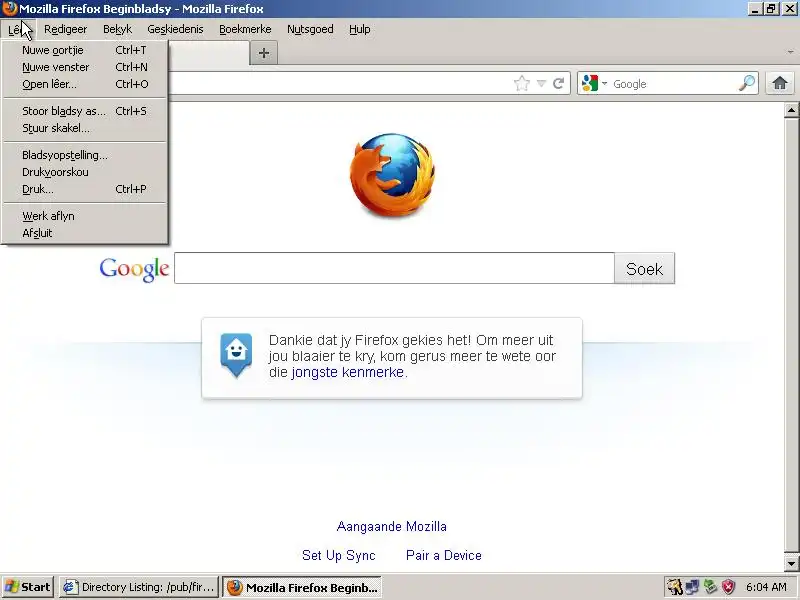Viewport: 800px width, 600px height.
Task: Click the network computers tray icon
Action: 692,587
